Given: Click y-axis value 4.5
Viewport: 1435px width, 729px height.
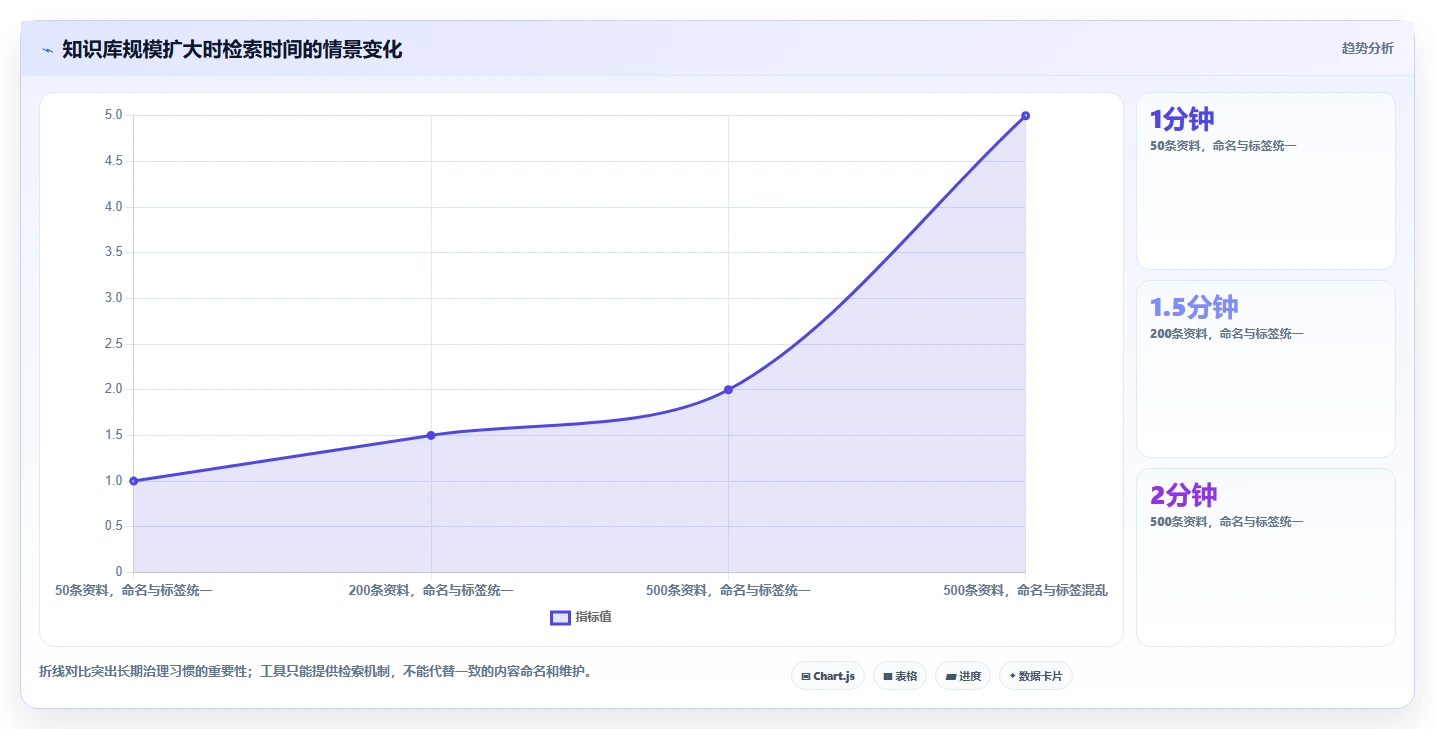Looking at the screenshot, I should coord(114,161).
